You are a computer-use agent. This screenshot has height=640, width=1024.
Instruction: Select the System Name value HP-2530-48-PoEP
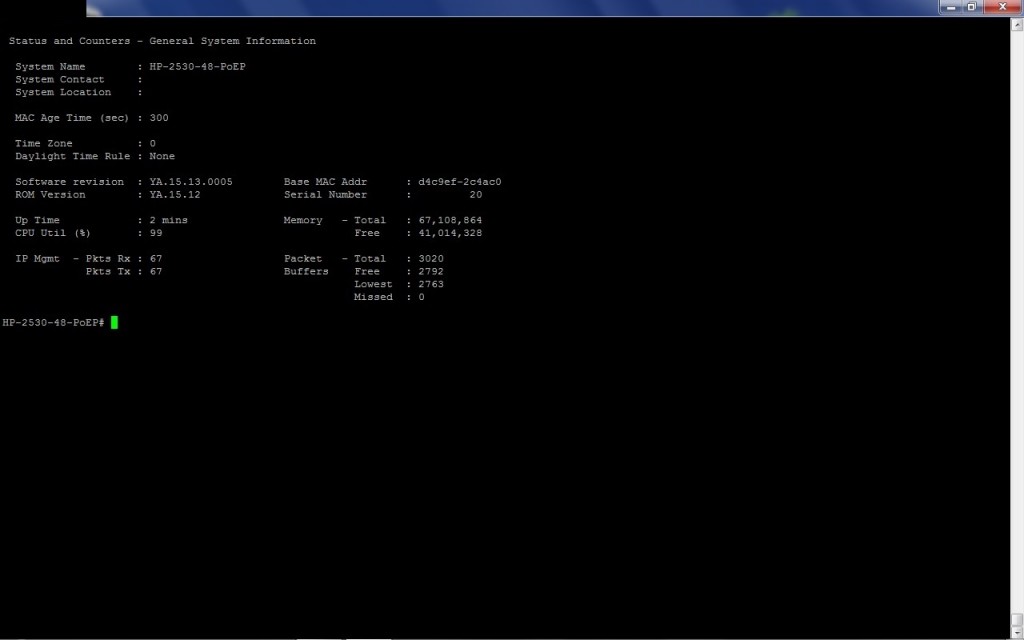(197, 67)
